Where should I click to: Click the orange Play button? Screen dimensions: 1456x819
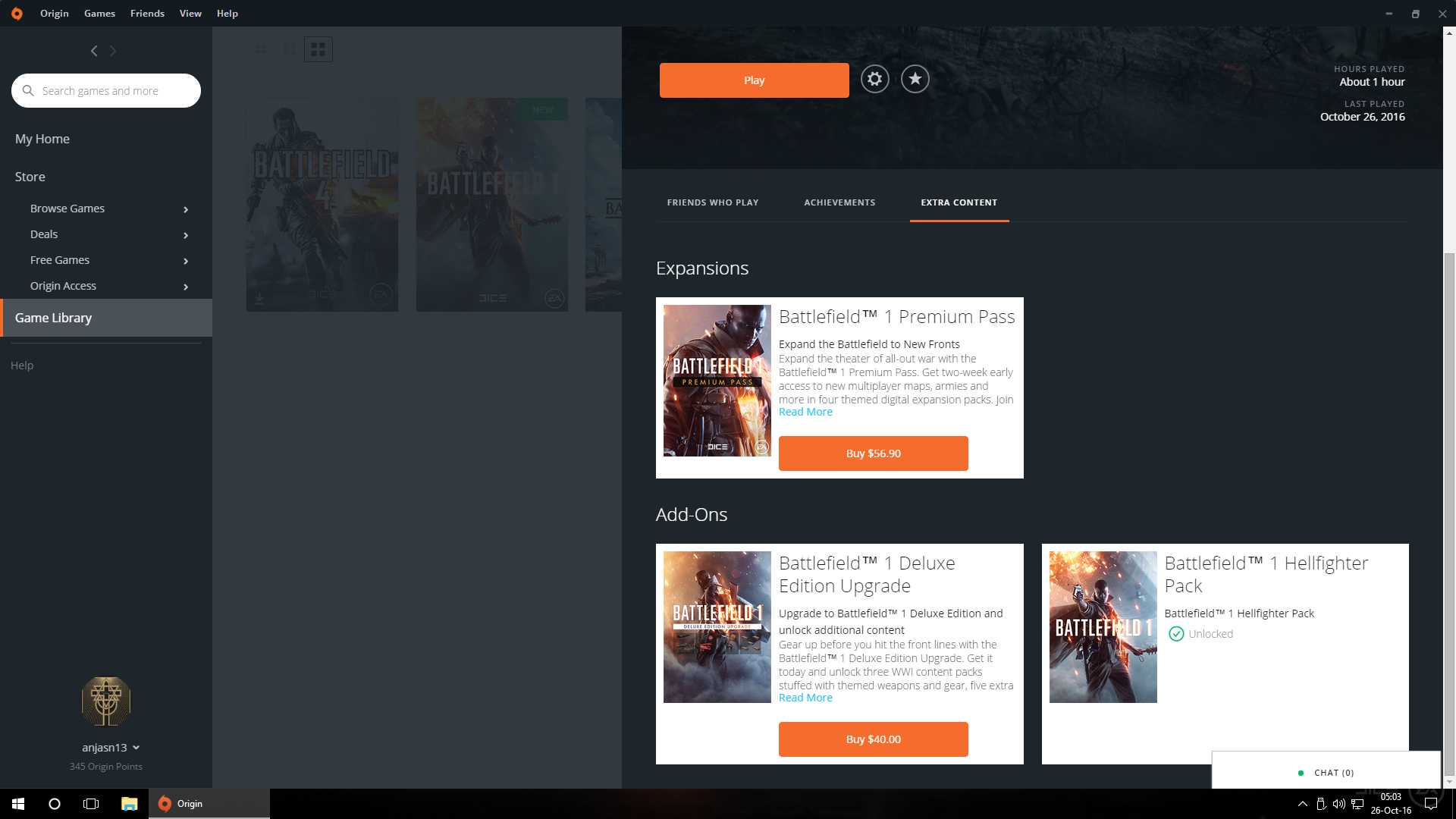pos(755,80)
